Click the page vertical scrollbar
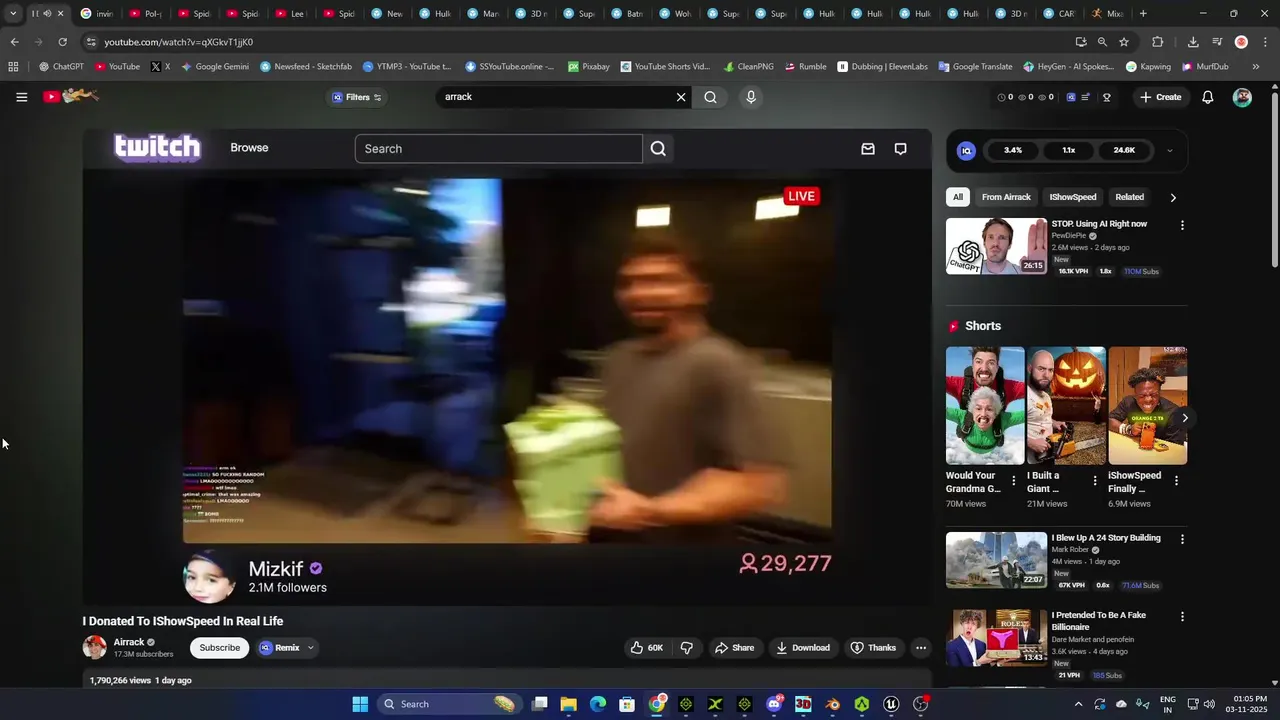1280x720 pixels. click(1274, 180)
